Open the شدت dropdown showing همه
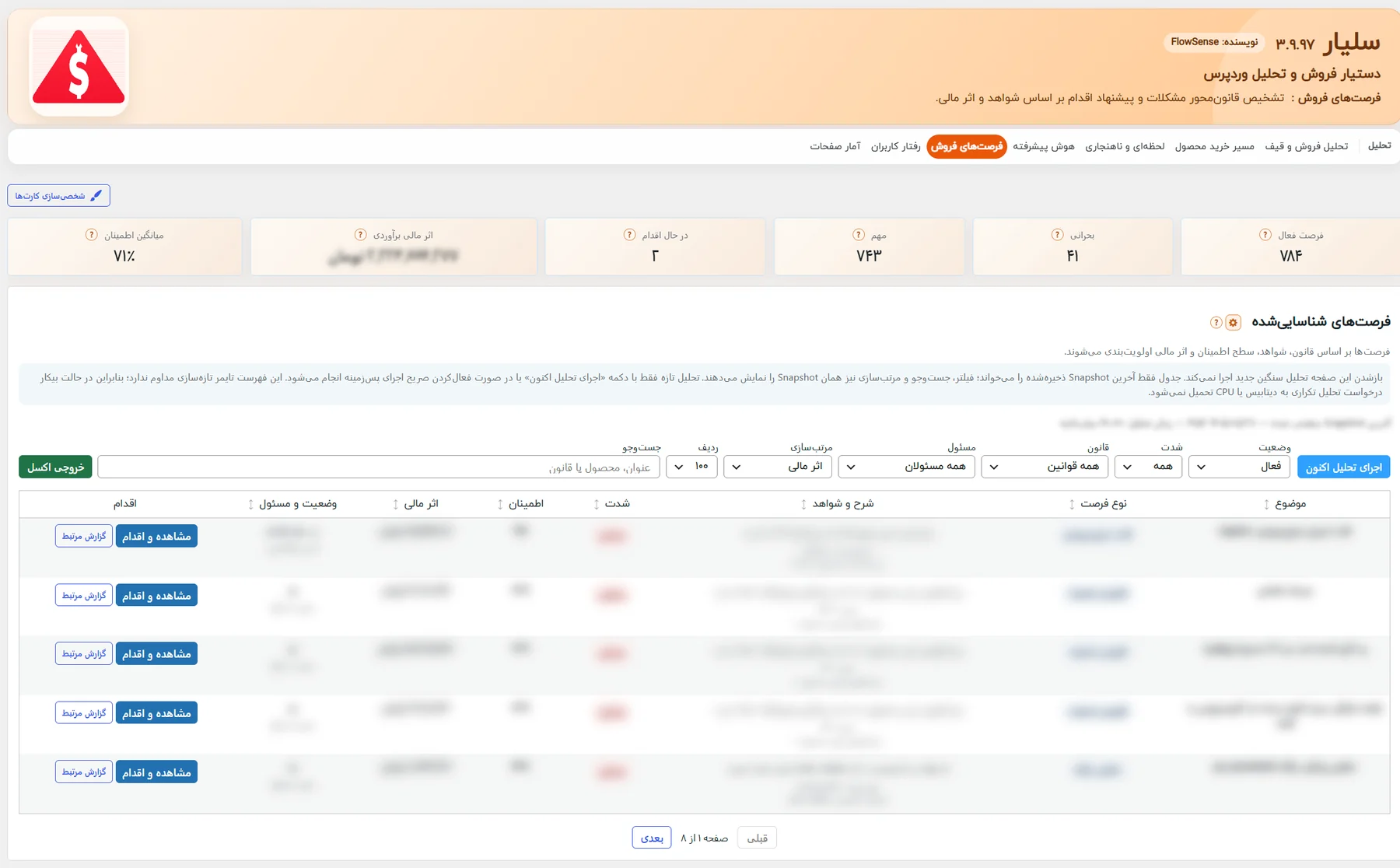Image resolution: width=1400 pixels, height=868 pixels. pyautogui.click(x=1148, y=467)
